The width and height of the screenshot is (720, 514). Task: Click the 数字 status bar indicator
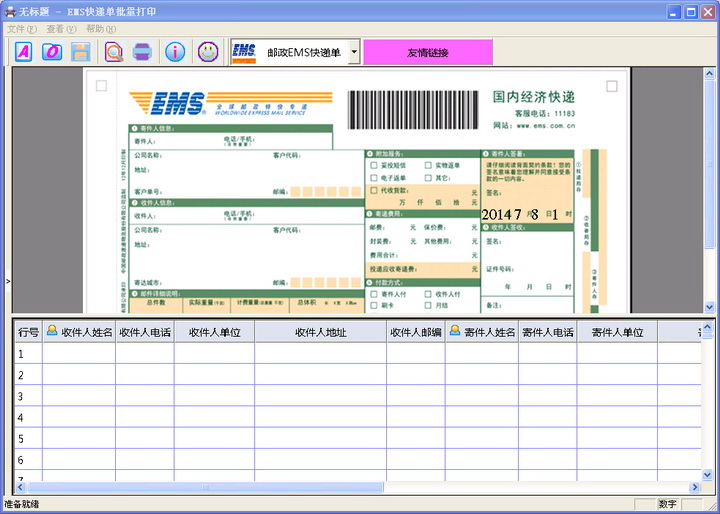tap(667, 504)
